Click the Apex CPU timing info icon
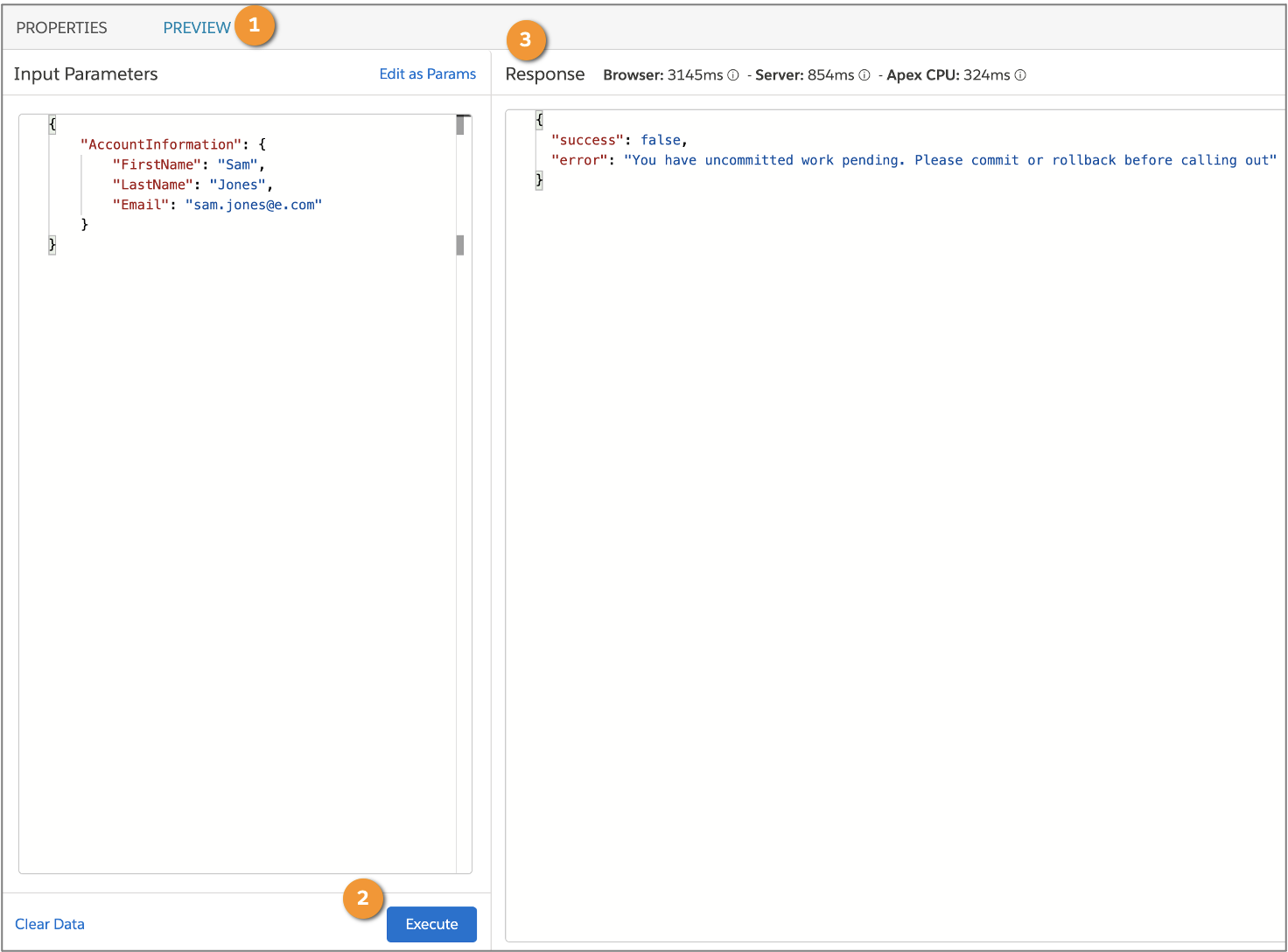Screen dimensions: 1288x952 (1020, 75)
